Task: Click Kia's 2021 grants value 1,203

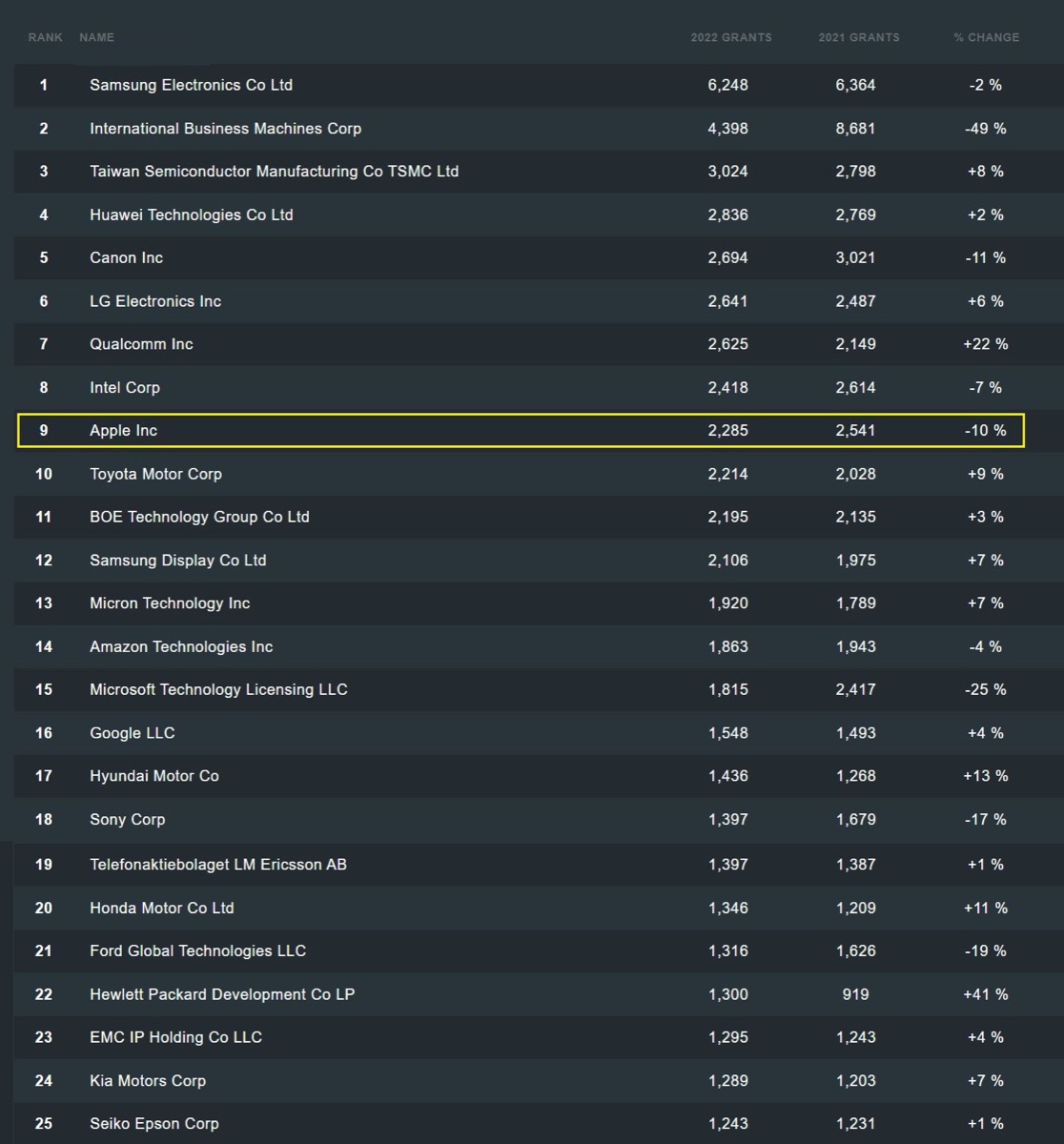Action: point(855,1080)
